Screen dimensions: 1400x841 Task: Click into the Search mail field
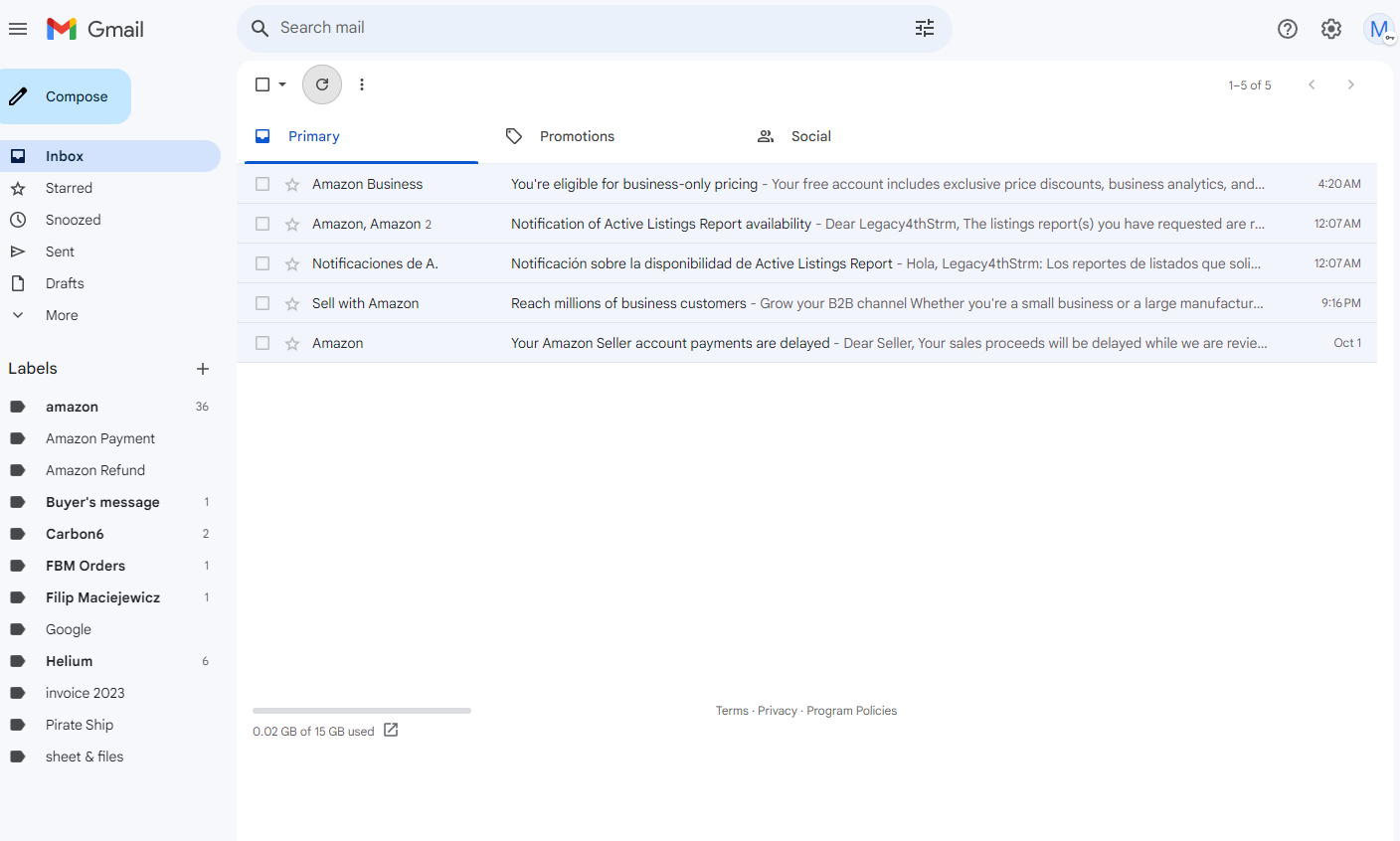(593, 28)
